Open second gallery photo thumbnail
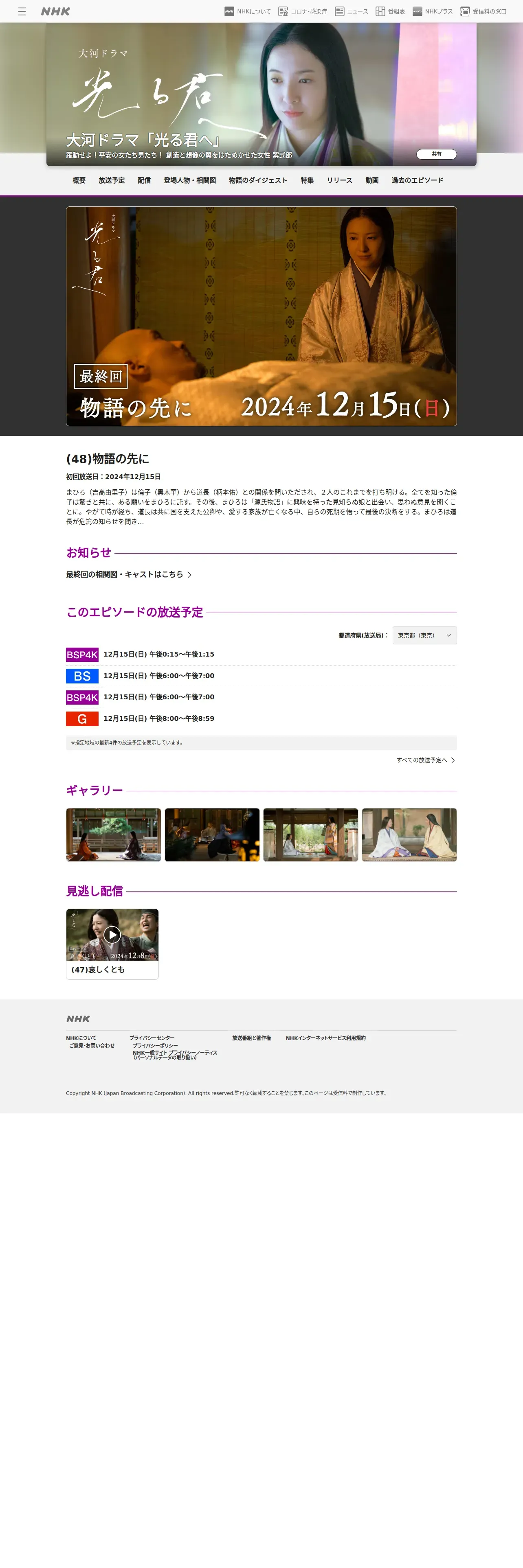The image size is (523, 1568). click(x=213, y=835)
